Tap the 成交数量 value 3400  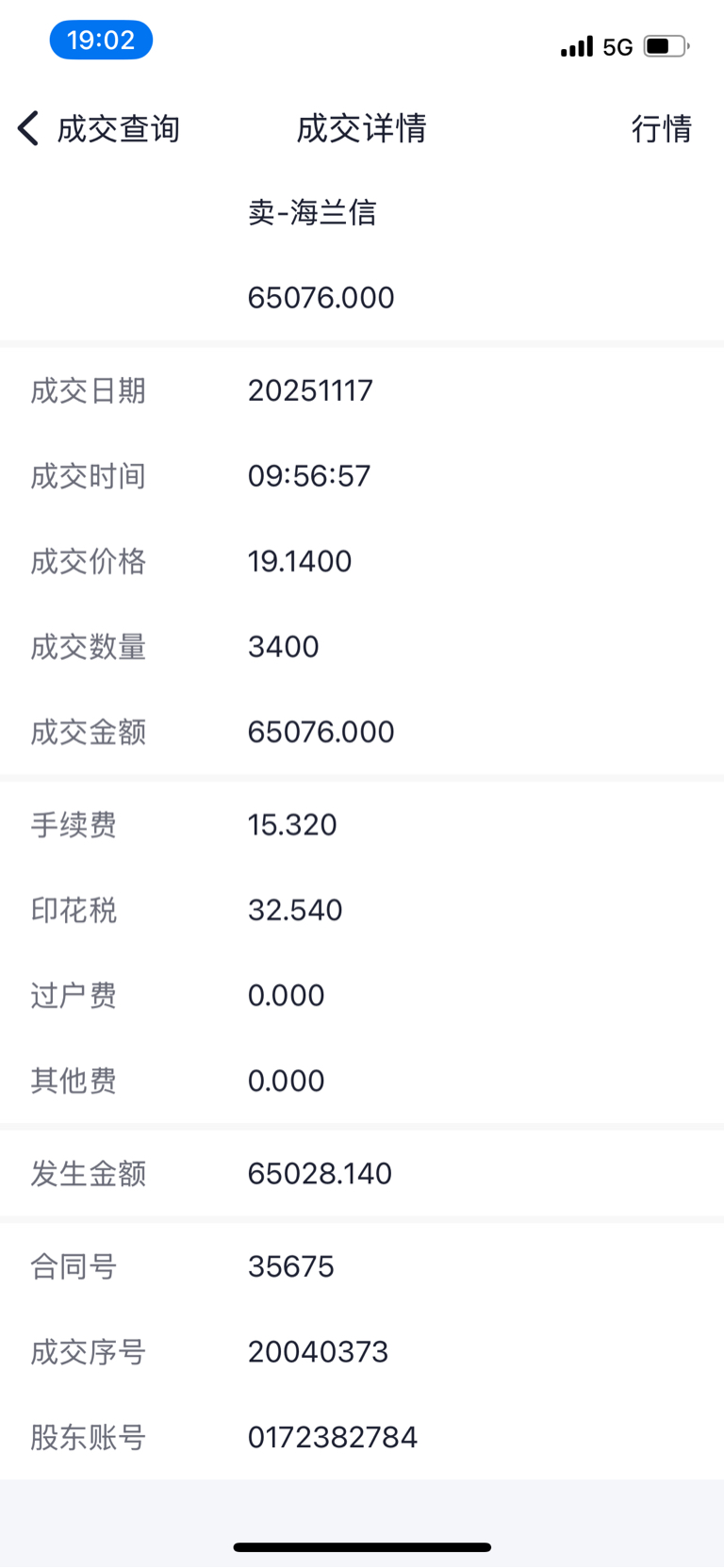[283, 647]
